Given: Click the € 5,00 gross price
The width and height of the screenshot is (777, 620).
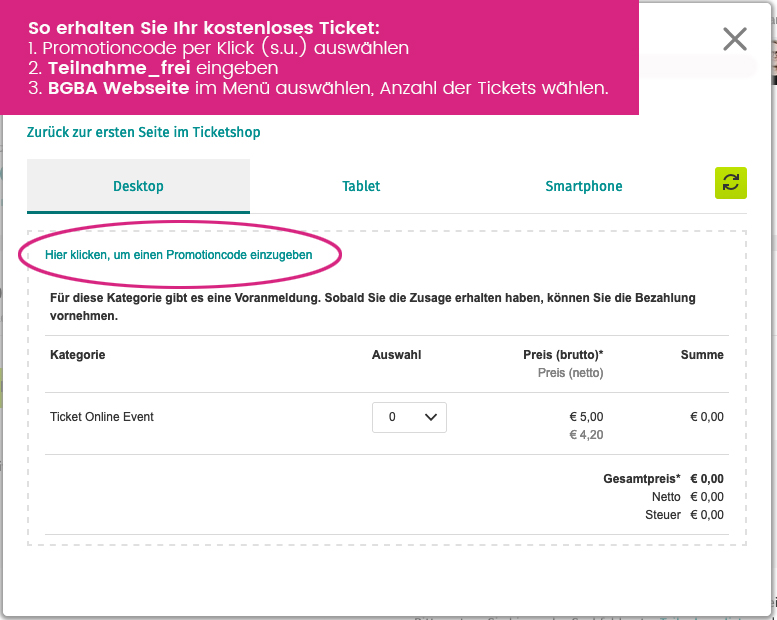Looking at the screenshot, I should coord(586,417).
